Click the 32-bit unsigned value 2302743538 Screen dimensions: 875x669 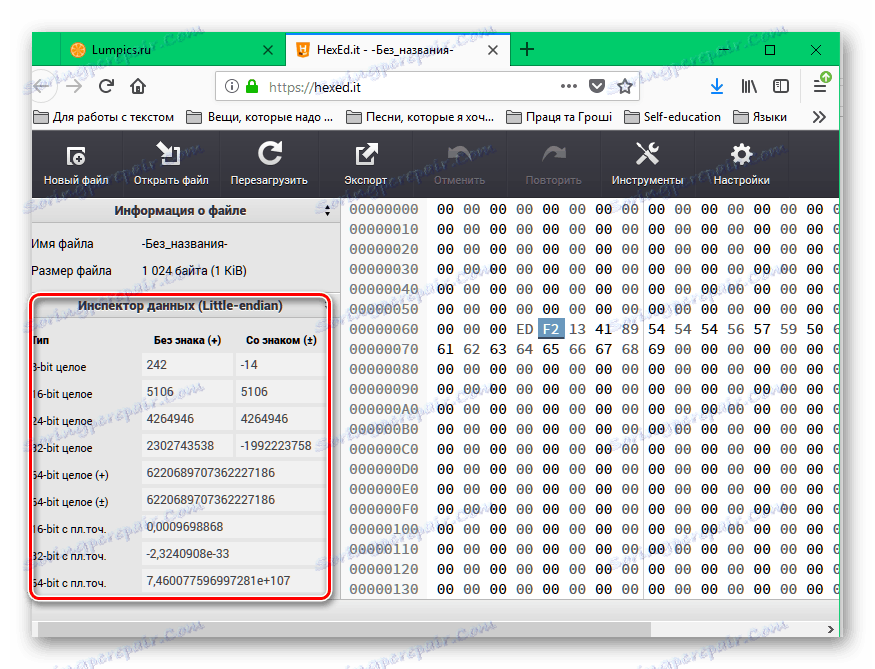(x=187, y=446)
